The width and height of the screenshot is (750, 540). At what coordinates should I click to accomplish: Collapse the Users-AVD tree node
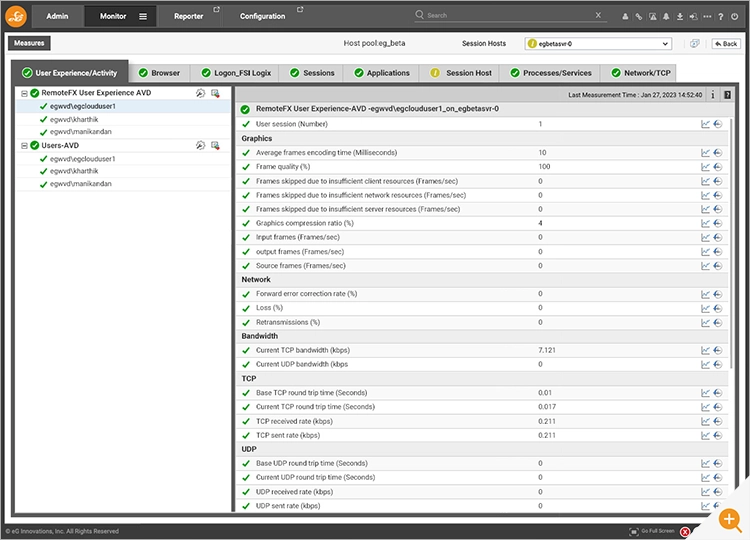24,145
